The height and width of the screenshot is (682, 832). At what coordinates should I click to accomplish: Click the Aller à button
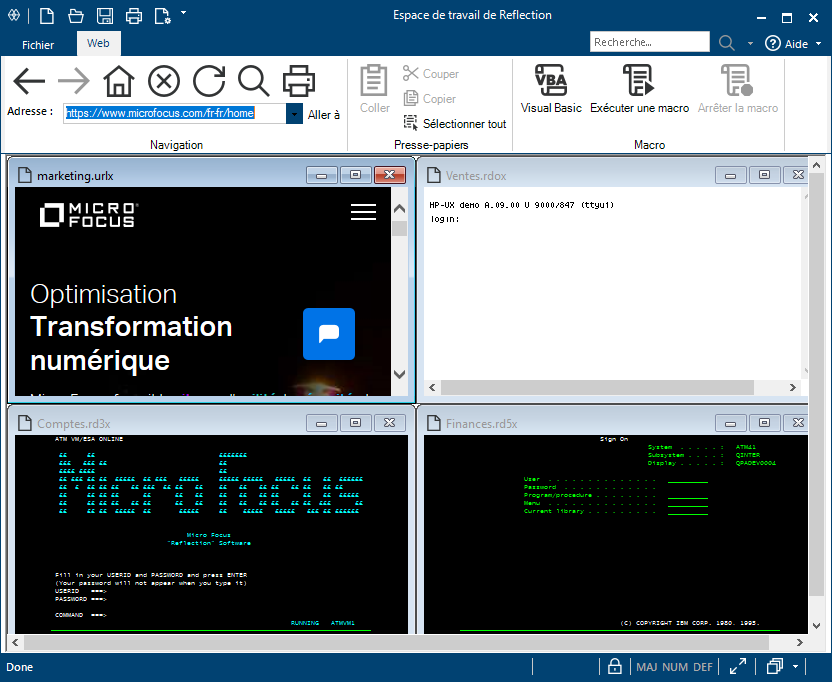(x=324, y=115)
